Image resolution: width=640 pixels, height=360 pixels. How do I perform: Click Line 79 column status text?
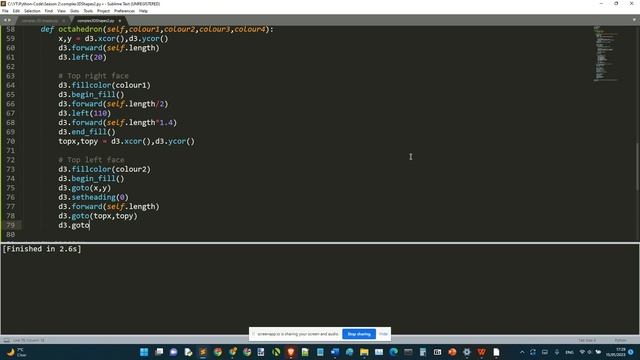pos(29,340)
